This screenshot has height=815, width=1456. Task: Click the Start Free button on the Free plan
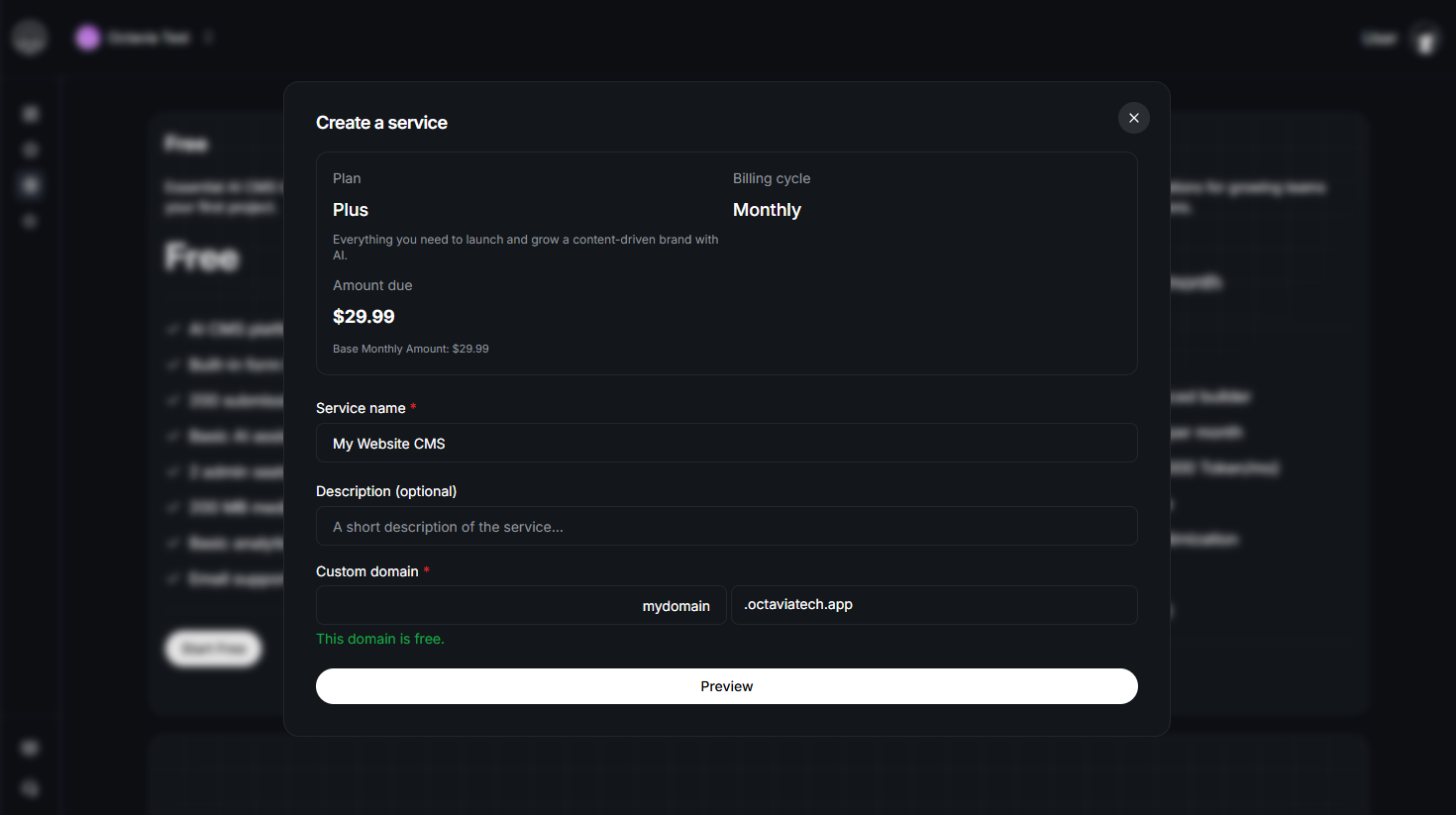click(213, 649)
